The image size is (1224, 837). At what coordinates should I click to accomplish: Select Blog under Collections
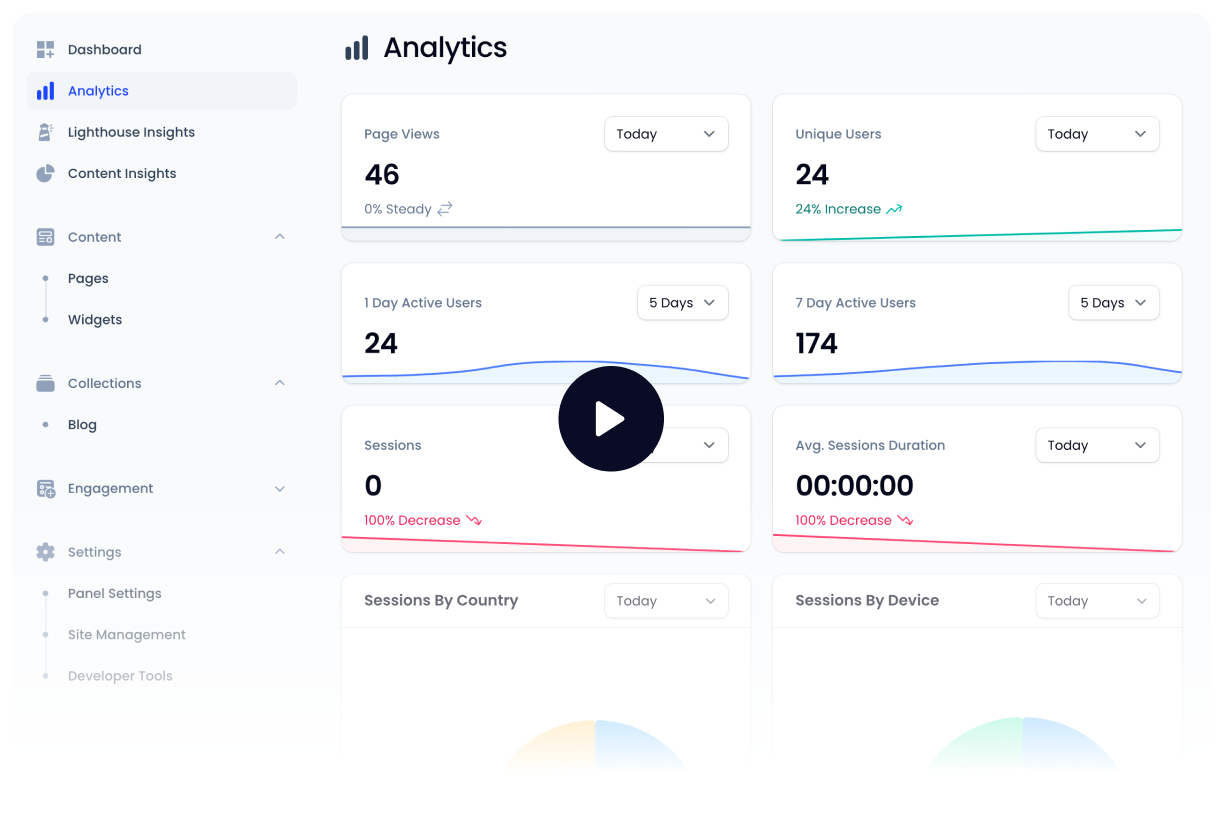(x=82, y=424)
